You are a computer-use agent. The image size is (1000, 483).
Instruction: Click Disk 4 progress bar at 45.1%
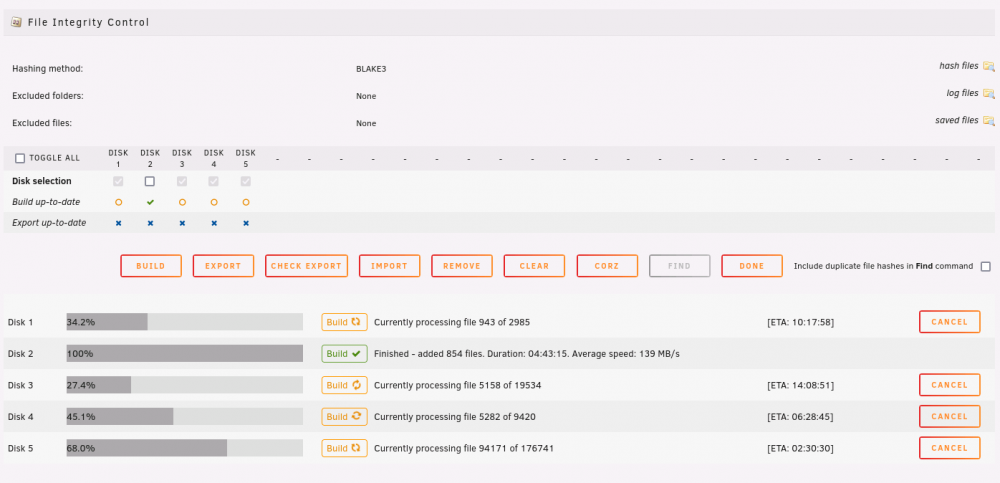tap(184, 417)
